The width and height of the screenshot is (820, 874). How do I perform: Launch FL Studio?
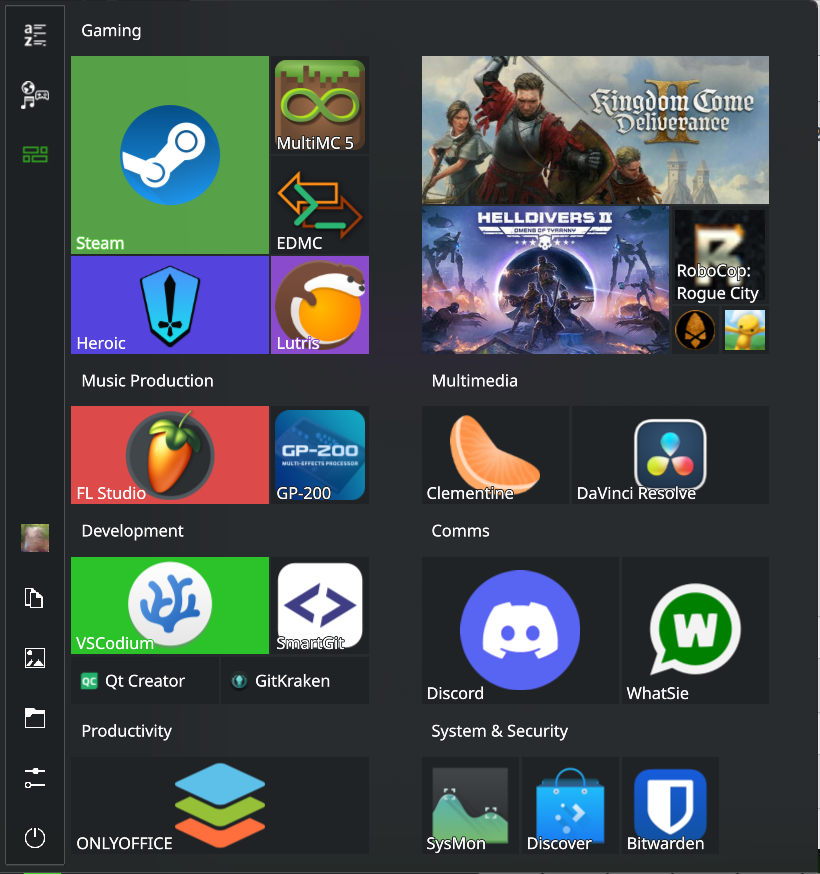(x=170, y=455)
